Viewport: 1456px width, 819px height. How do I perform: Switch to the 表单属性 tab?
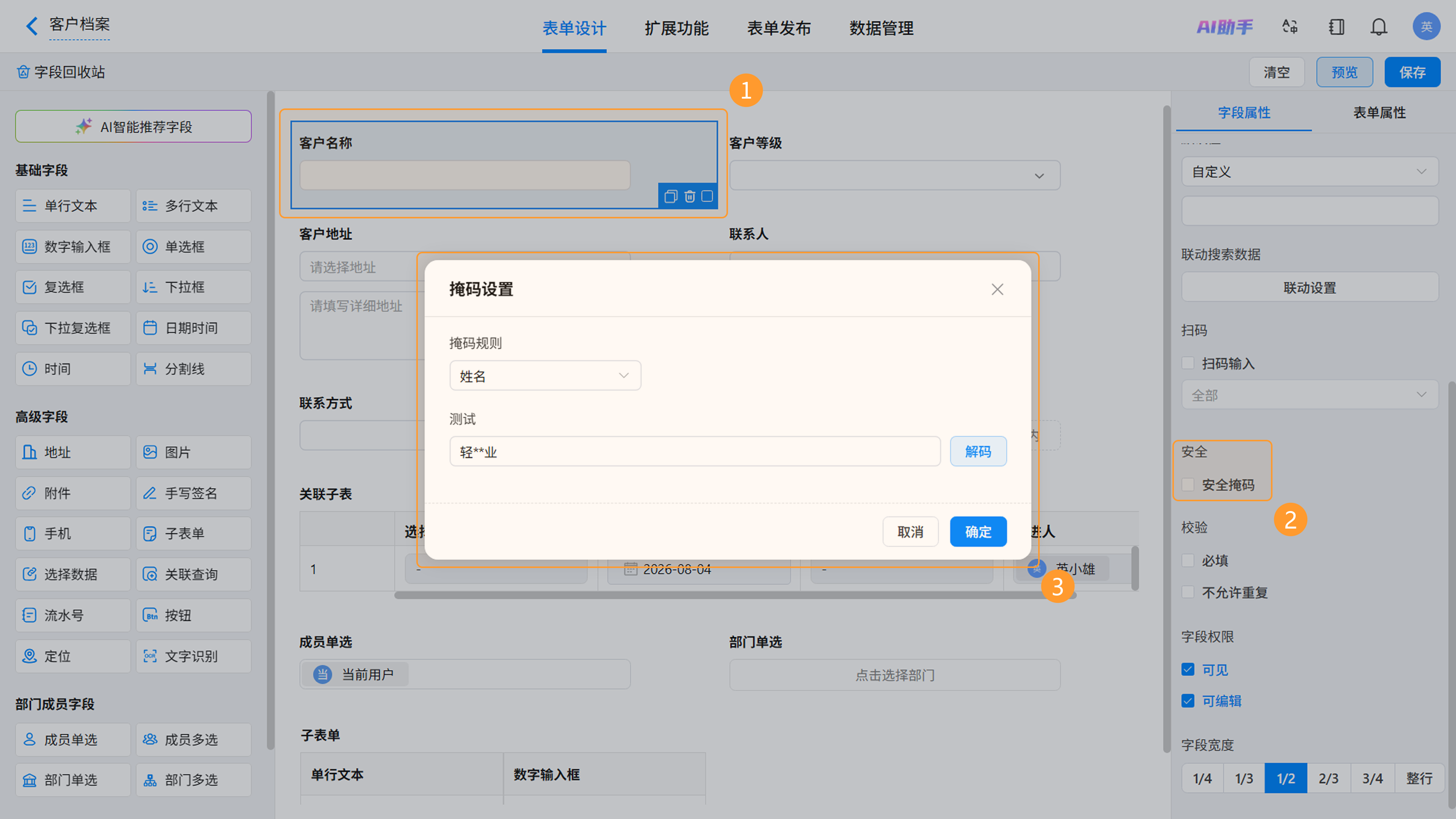pos(1379,113)
